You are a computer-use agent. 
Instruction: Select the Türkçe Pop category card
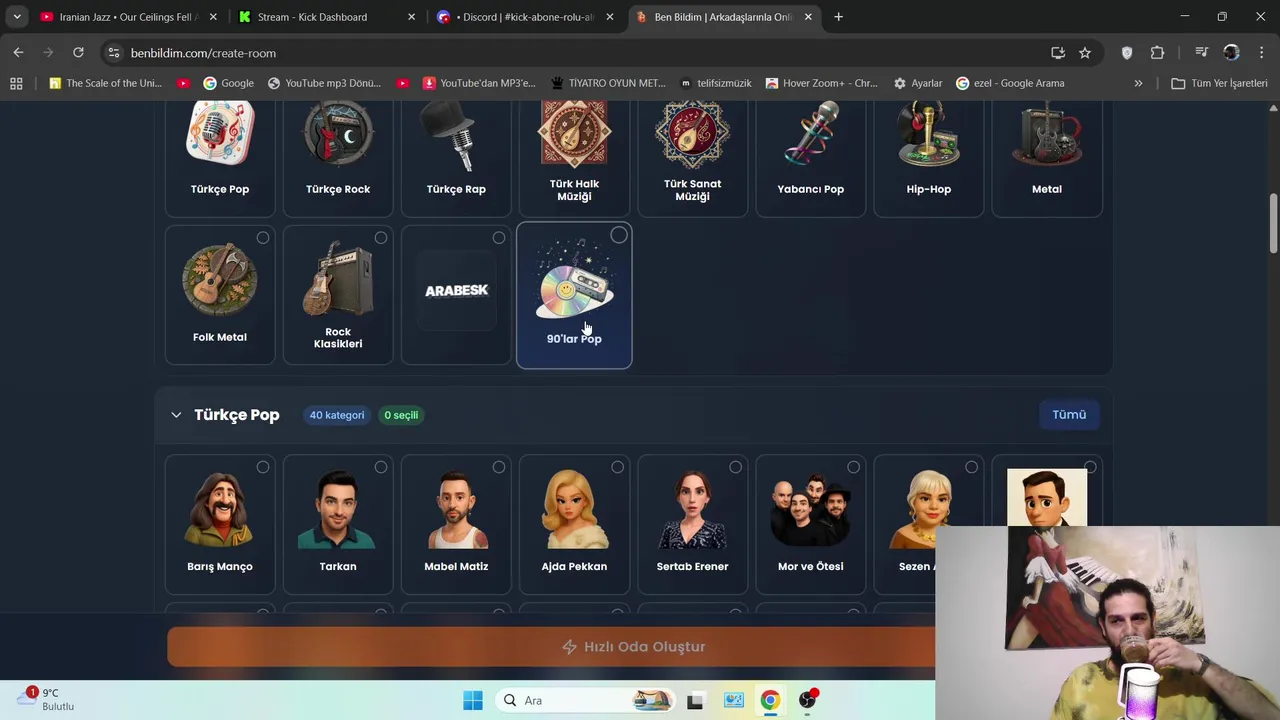click(x=220, y=158)
